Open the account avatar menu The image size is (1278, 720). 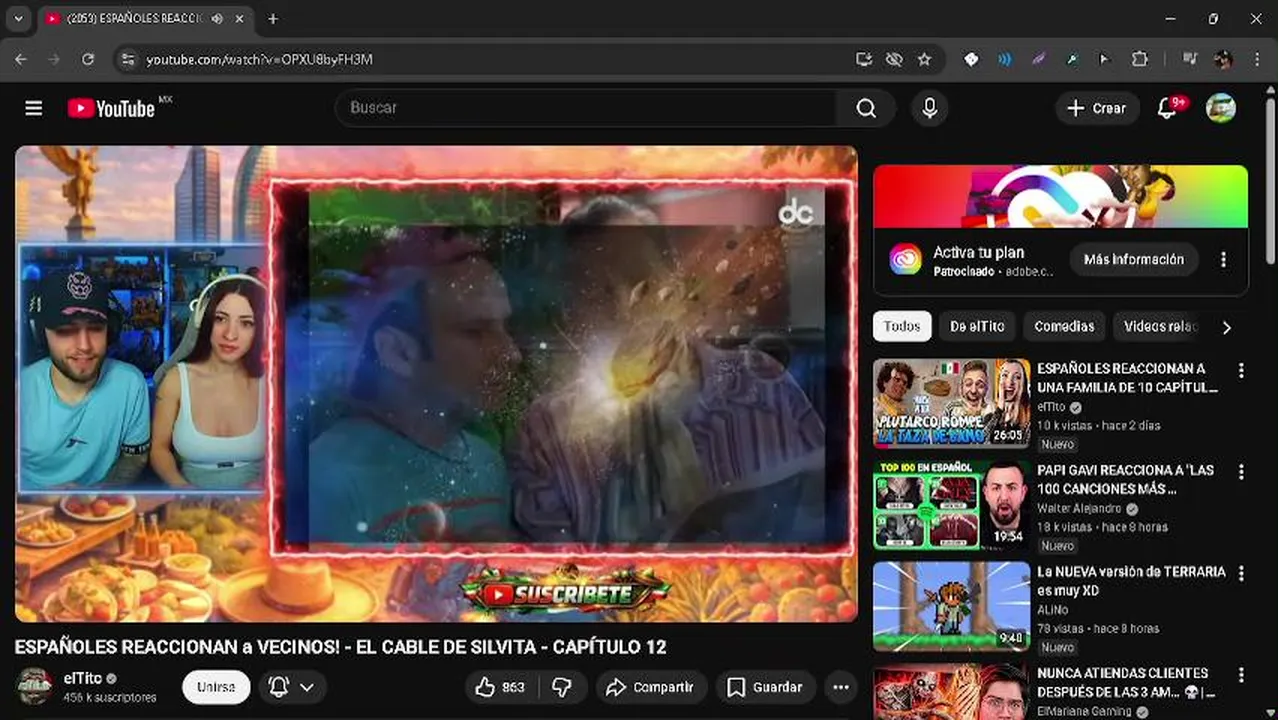point(1221,108)
